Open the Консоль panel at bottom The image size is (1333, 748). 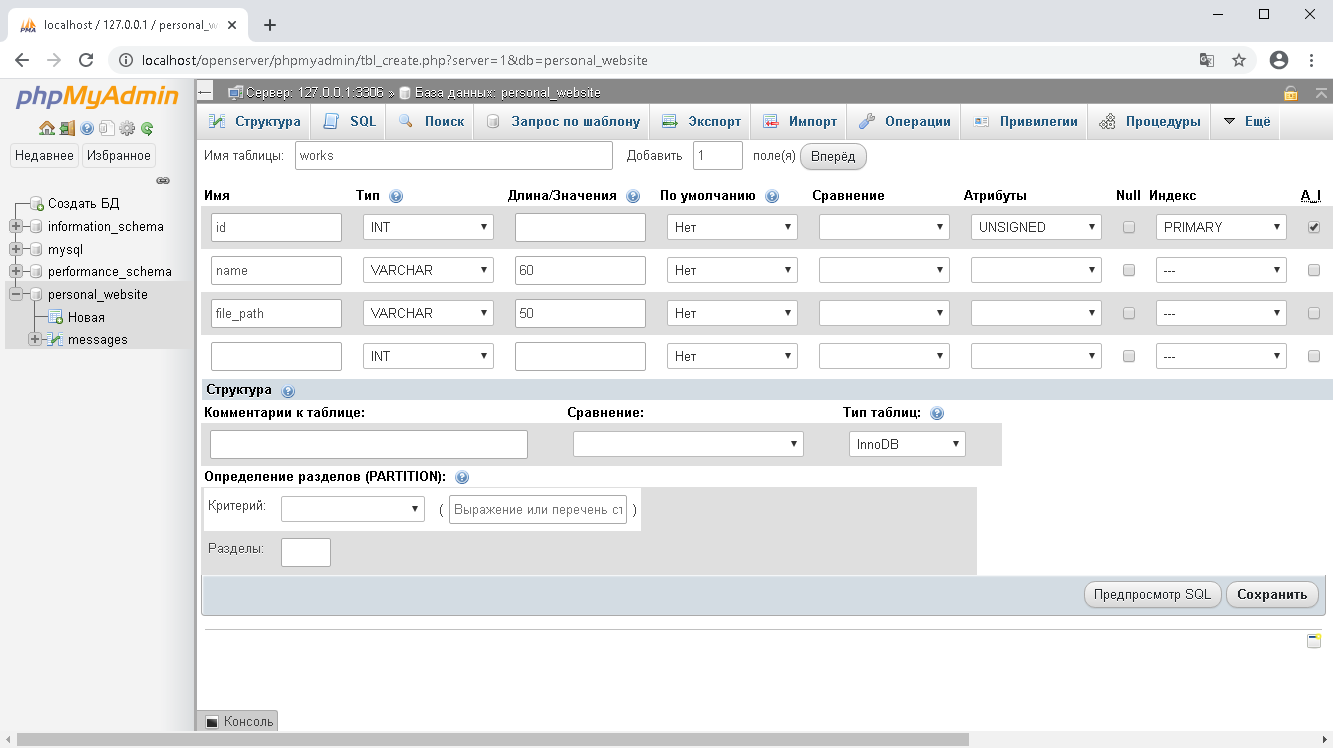(238, 721)
